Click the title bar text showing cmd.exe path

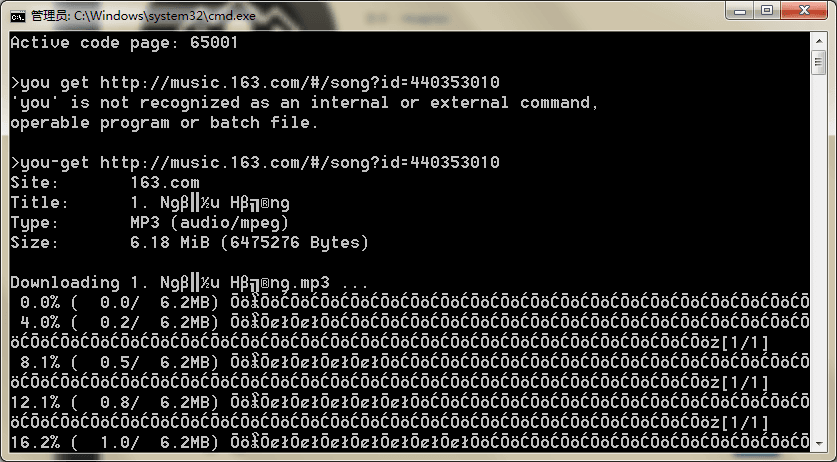pos(144,16)
